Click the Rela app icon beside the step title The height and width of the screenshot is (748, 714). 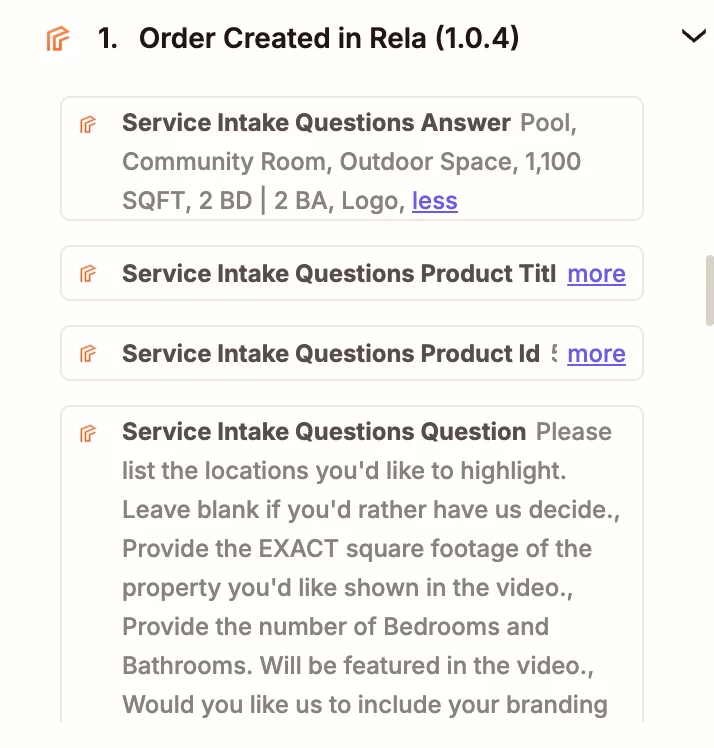tap(58, 38)
